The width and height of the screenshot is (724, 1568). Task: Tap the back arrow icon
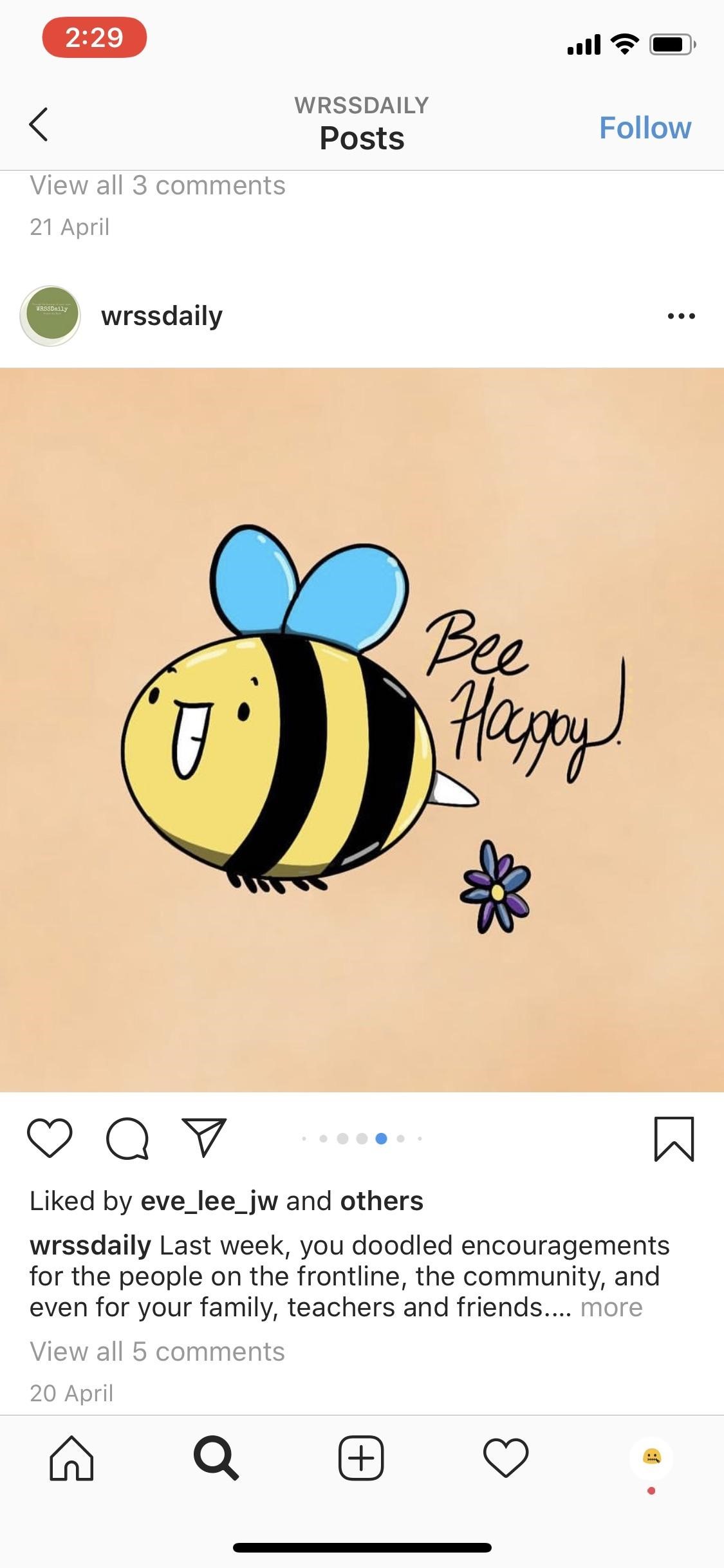39,124
